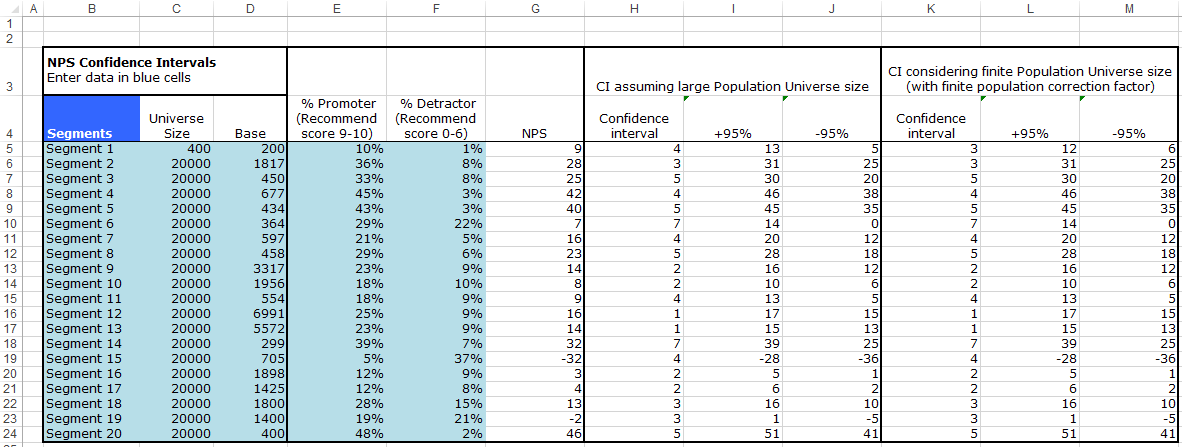This screenshot has width=1182, height=447.
Task: Click Confidence interval header in column H
Action: coord(634,119)
